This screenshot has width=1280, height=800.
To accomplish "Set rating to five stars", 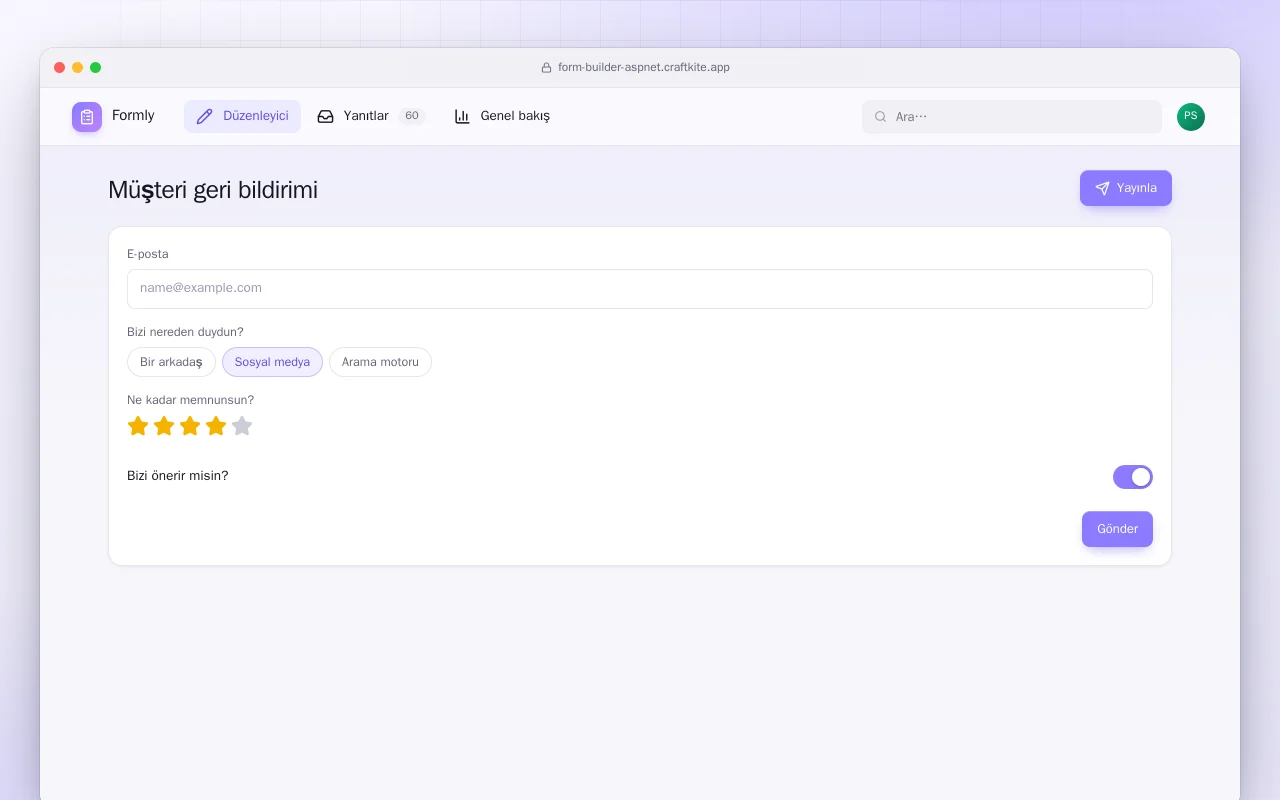I will [242, 426].
